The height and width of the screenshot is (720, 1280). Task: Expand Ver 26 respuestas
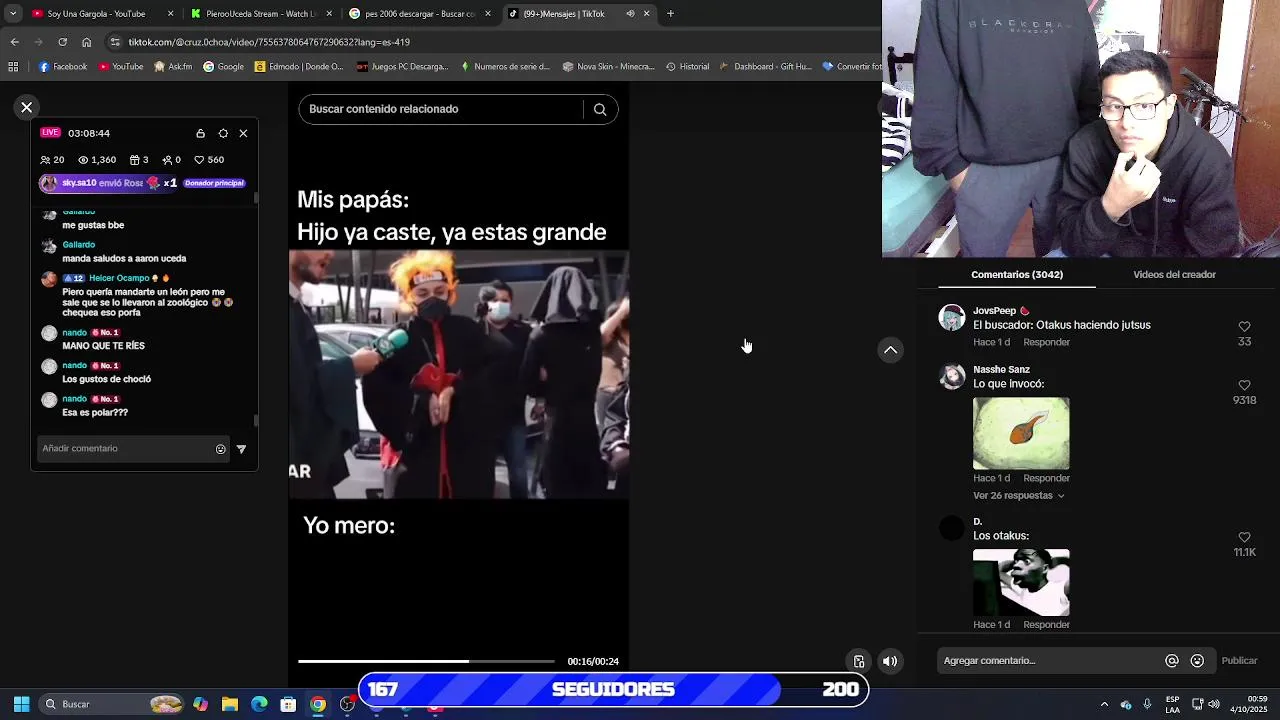[x=1018, y=496]
